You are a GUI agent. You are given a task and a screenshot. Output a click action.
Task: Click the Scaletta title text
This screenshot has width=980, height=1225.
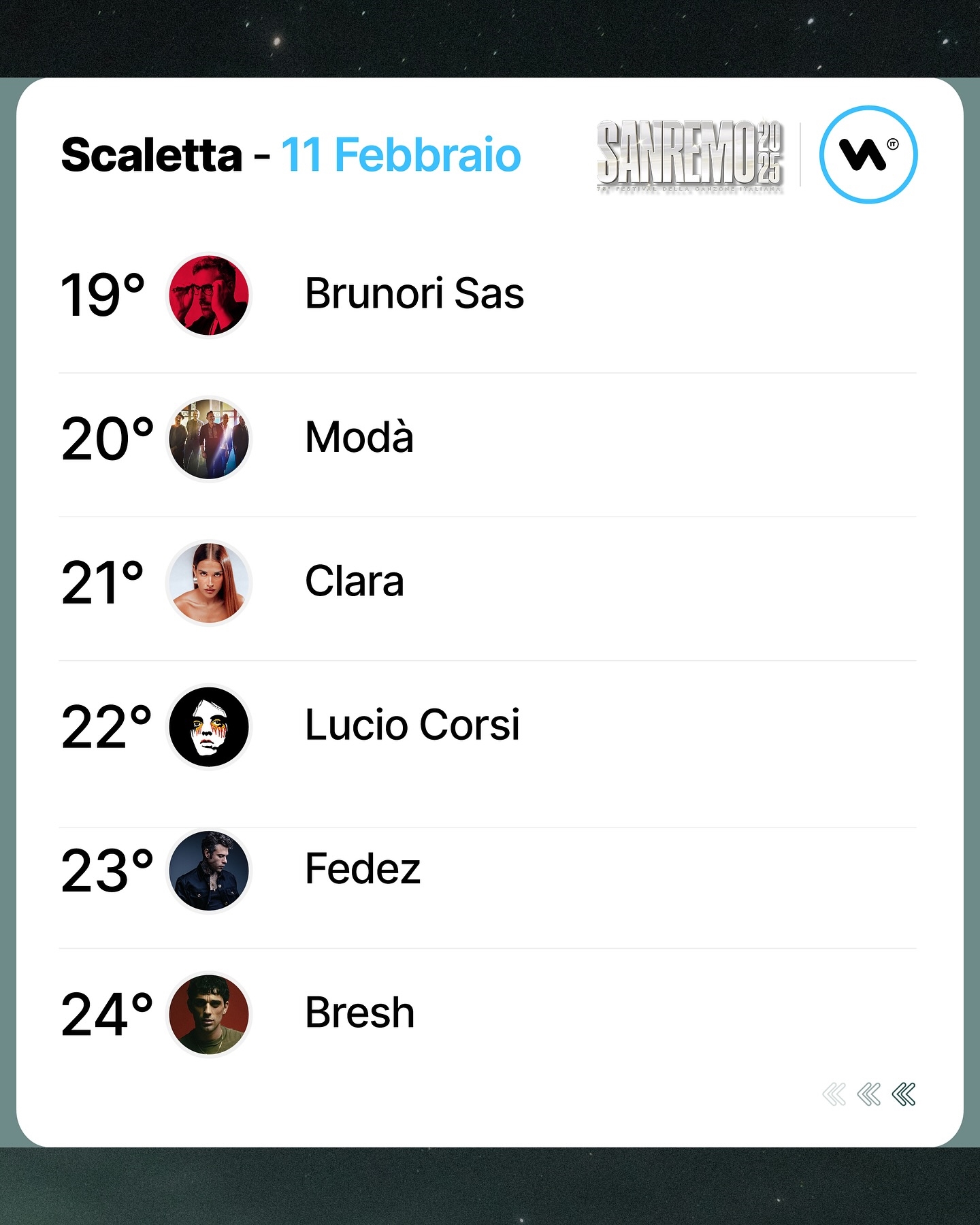(x=152, y=155)
